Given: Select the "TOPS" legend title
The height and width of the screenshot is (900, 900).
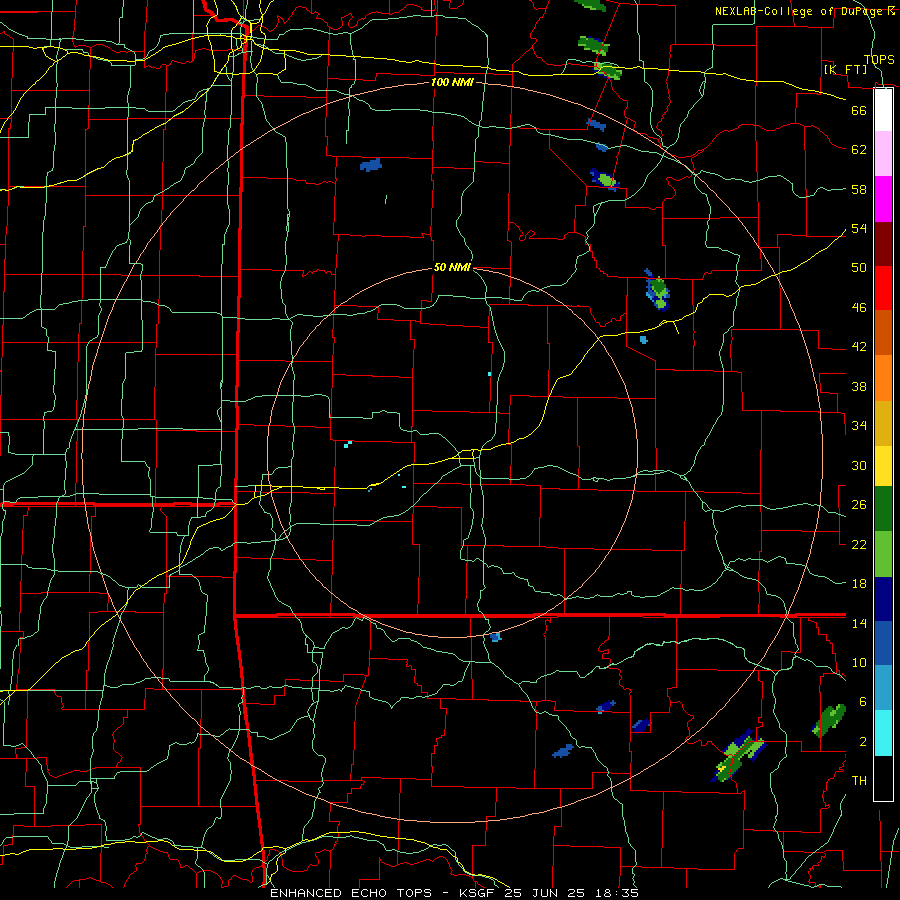Looking at the screenshot, I should point(879,59).
